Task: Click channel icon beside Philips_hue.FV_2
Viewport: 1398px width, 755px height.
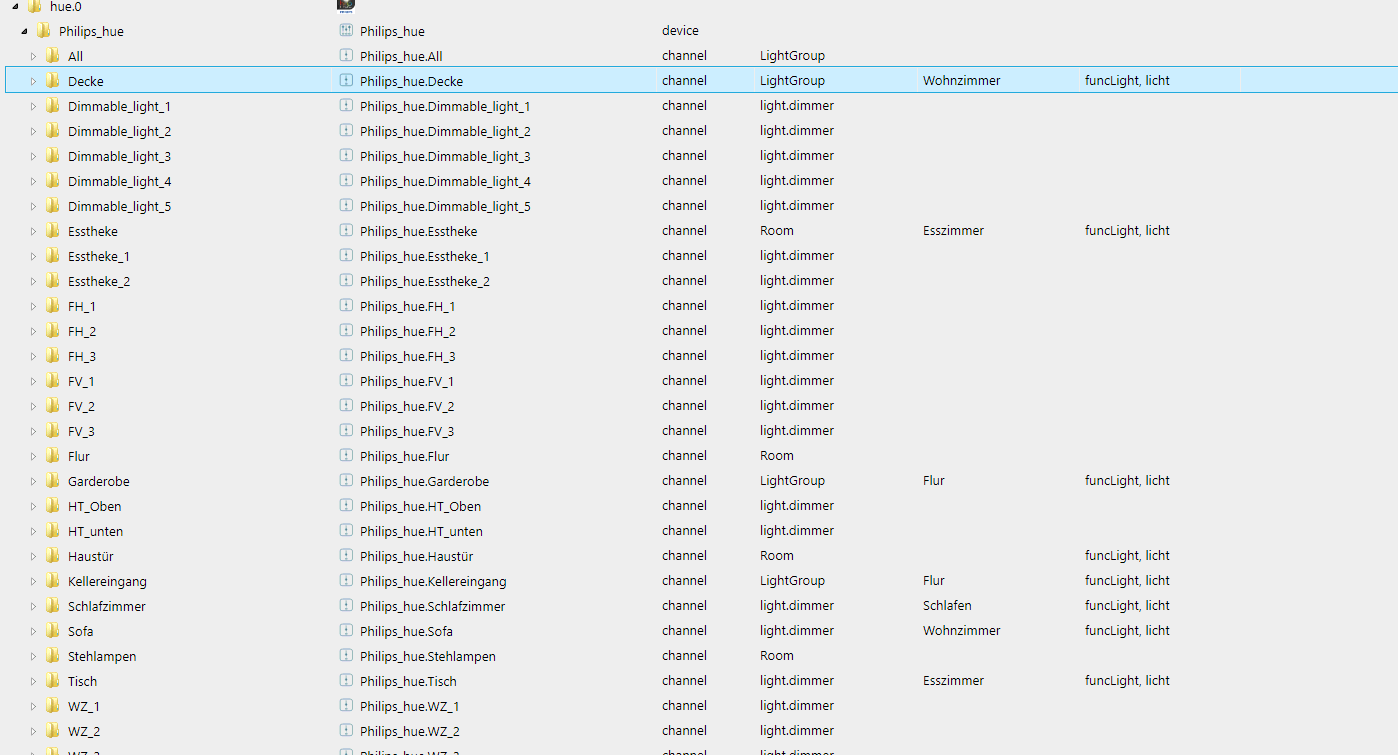Action: pos(346,406)
